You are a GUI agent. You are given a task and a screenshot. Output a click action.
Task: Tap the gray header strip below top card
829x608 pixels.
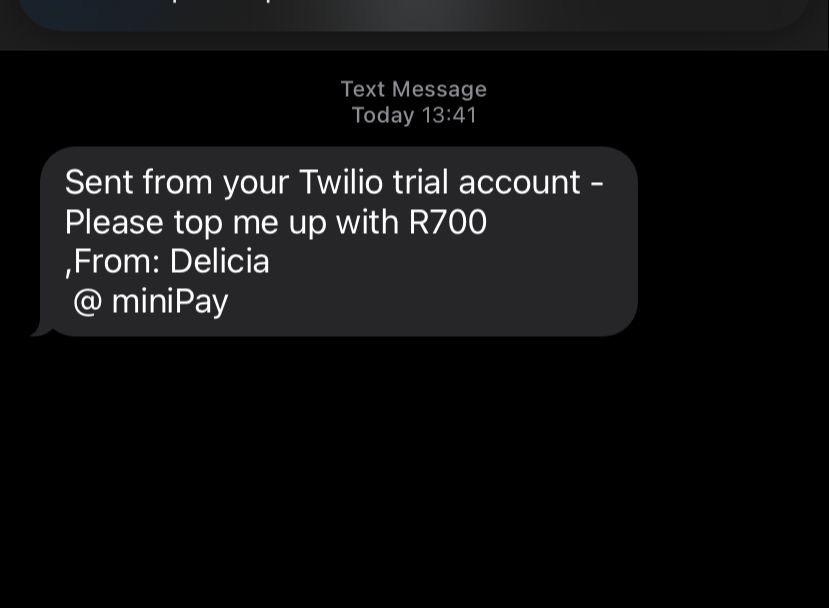point(414,41)
